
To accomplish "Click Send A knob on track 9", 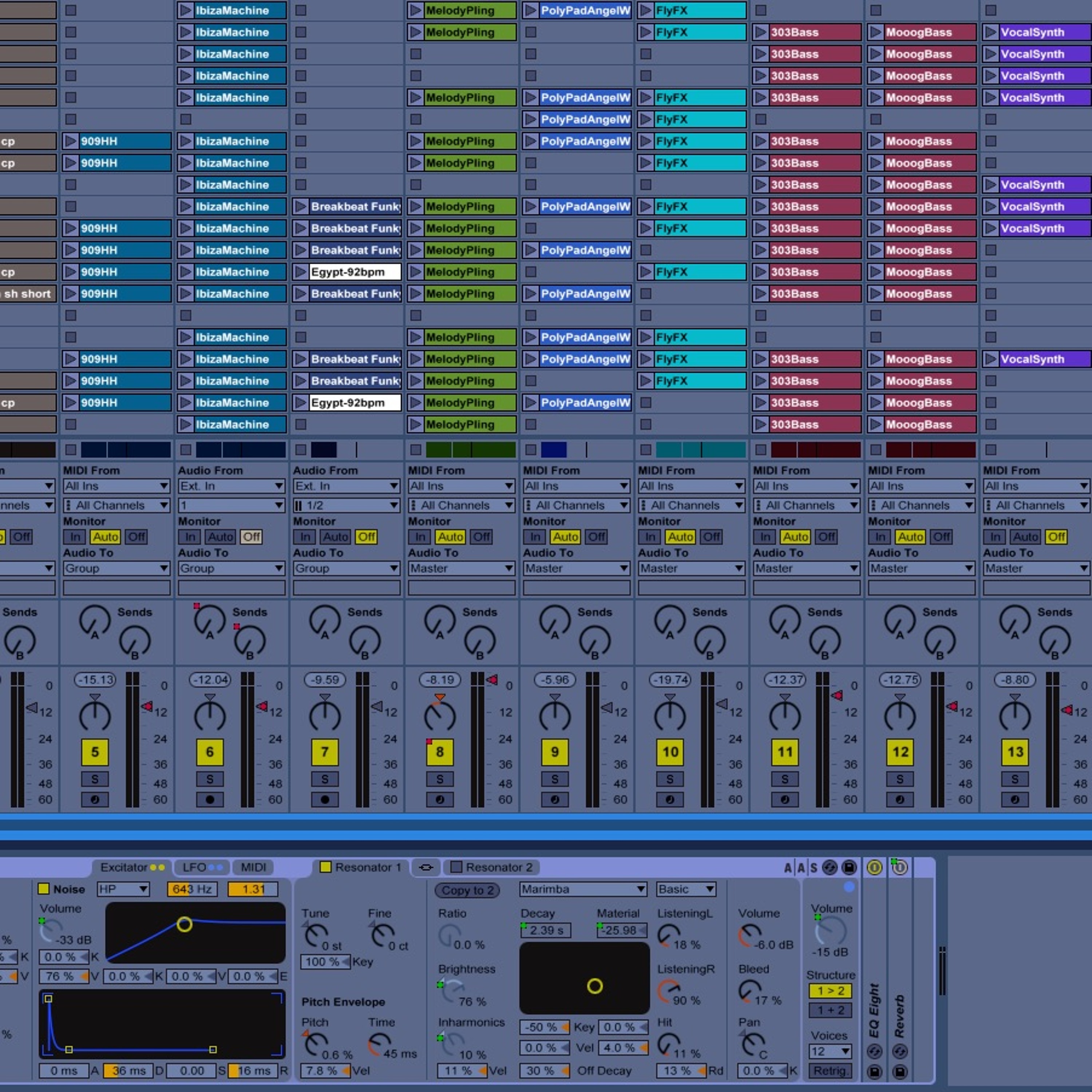I will [x=554, y=620].
